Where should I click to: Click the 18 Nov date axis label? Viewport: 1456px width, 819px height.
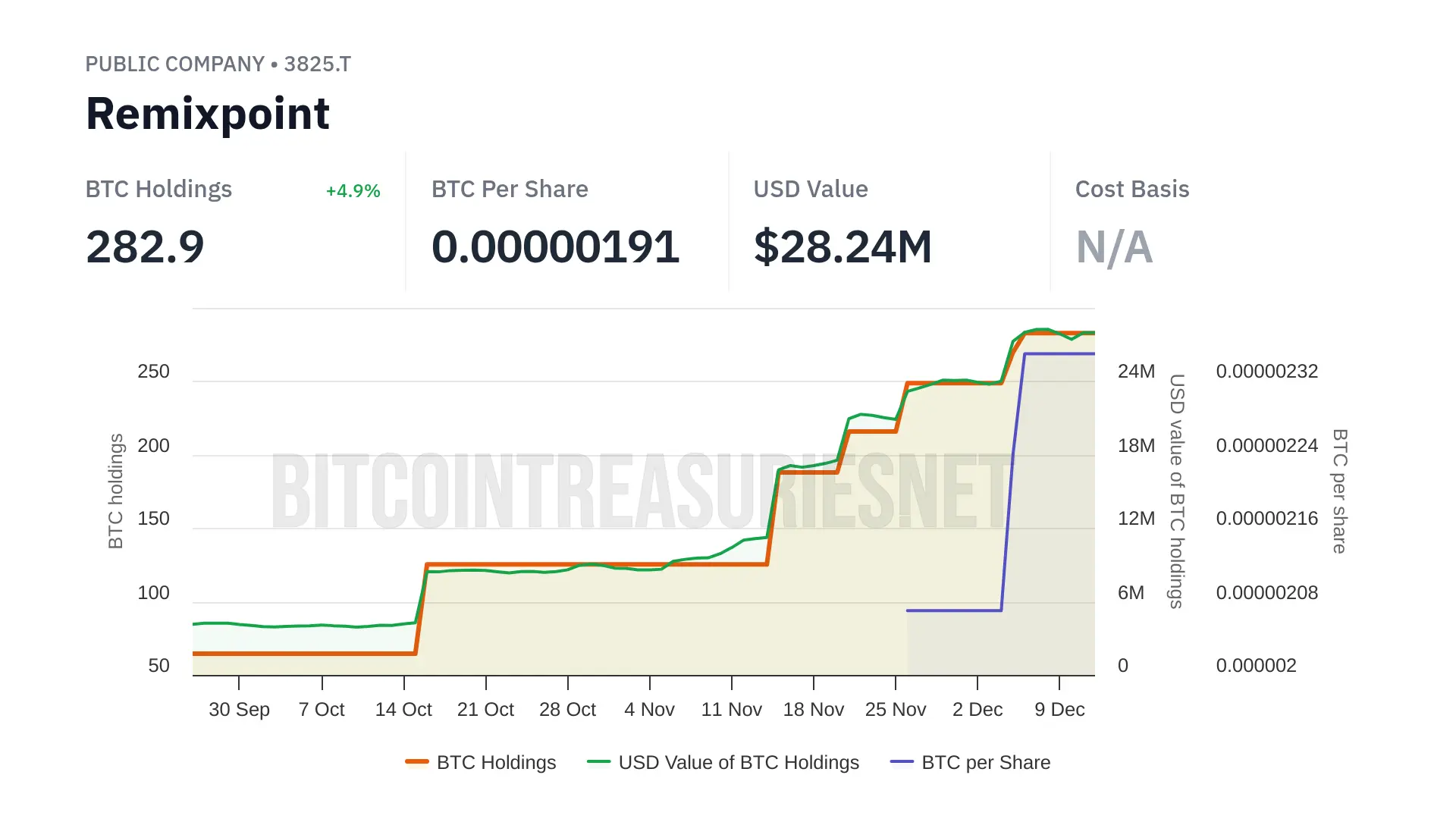point(813,710)
